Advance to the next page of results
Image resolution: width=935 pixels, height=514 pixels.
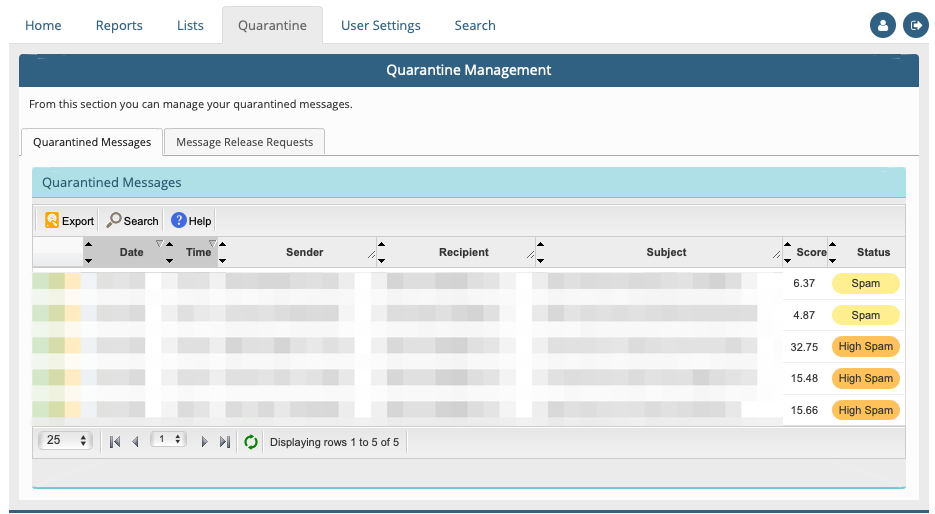(204, 442)
